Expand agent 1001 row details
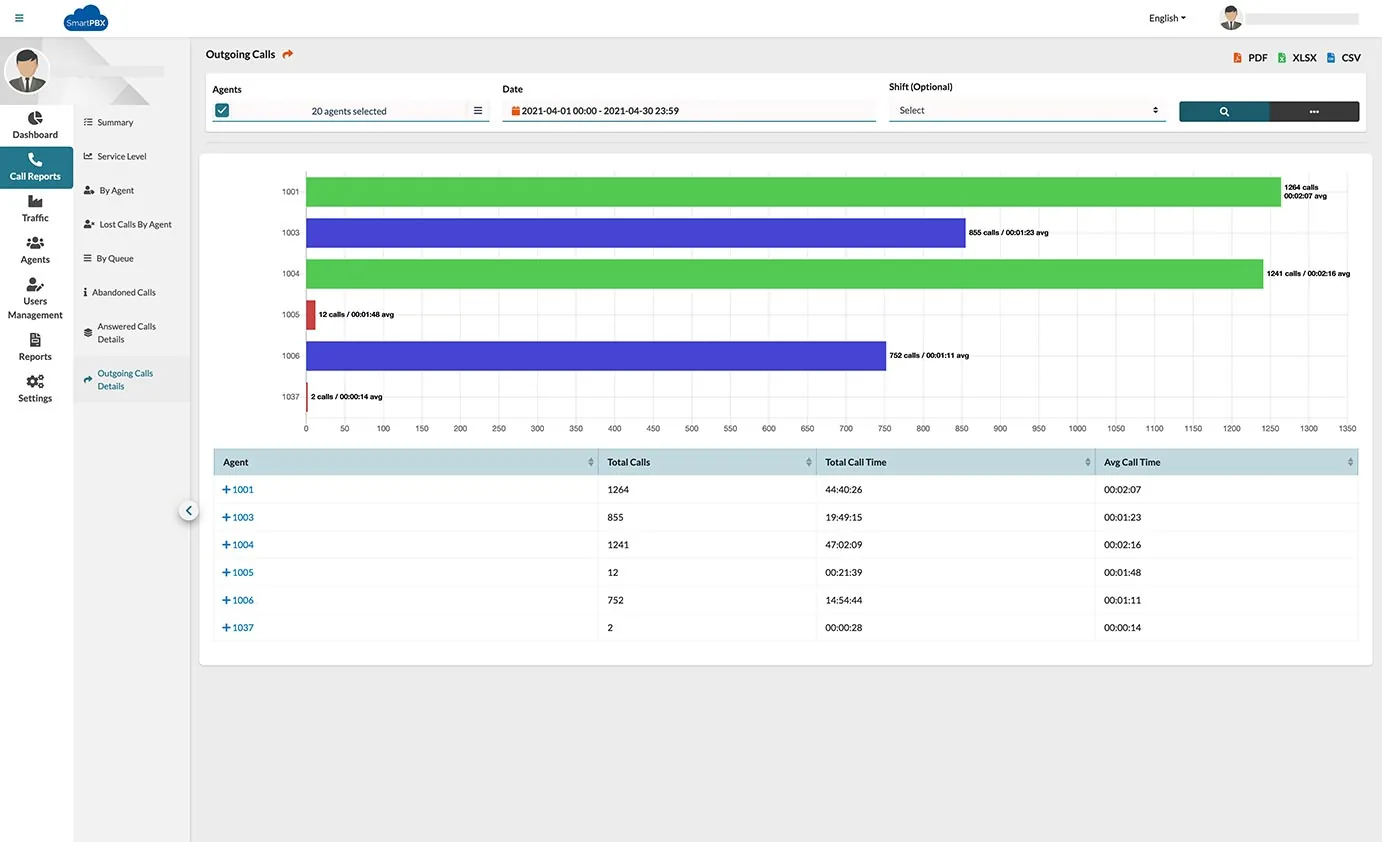 pos(227,490)
